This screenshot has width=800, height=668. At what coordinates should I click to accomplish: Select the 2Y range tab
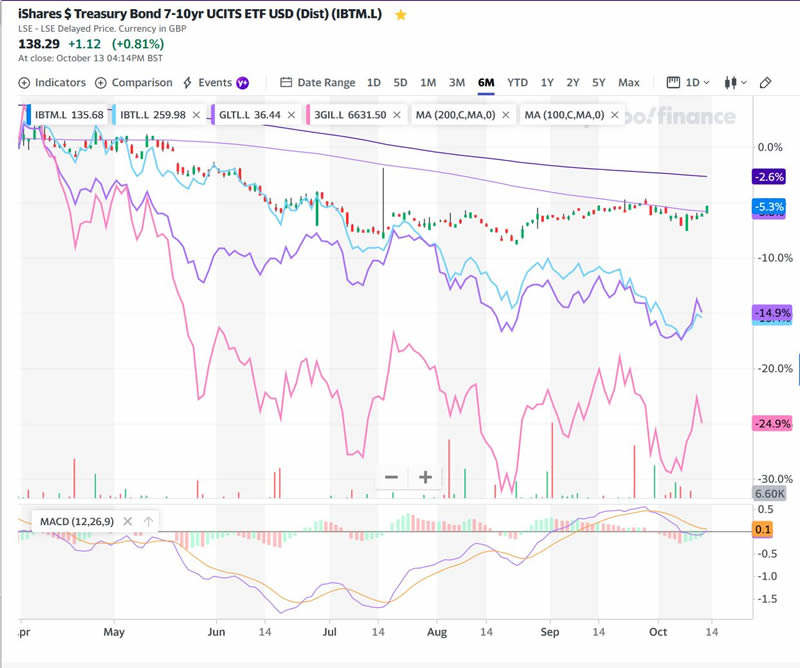[573, 83]
